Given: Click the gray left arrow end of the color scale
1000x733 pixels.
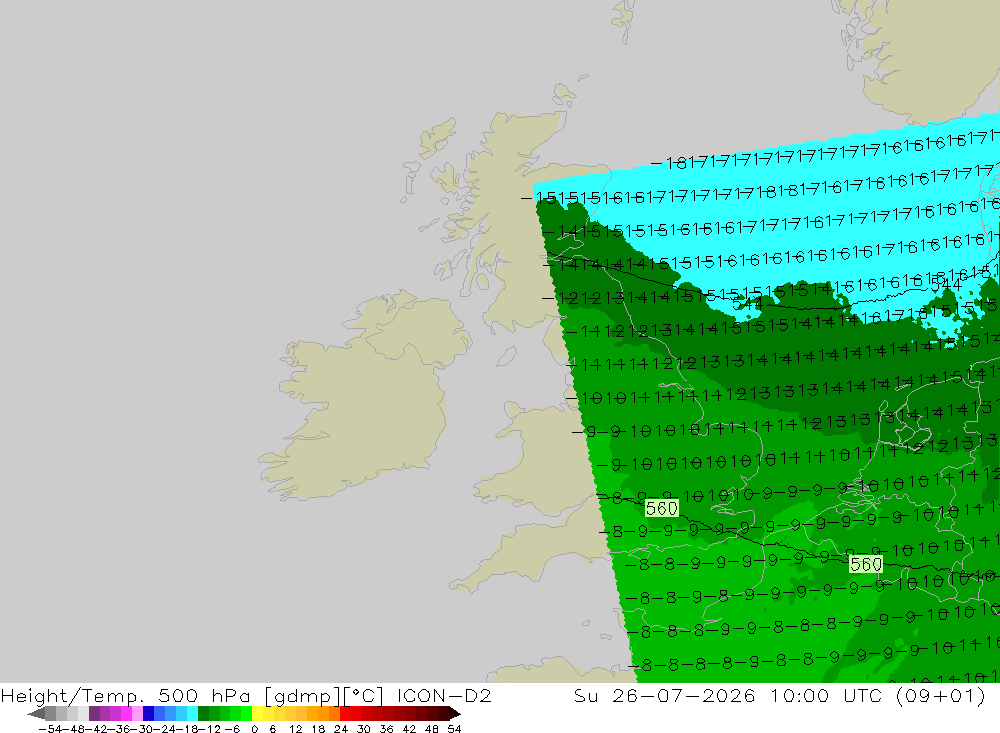Looking at the screenshot, I should pos(36,714).
